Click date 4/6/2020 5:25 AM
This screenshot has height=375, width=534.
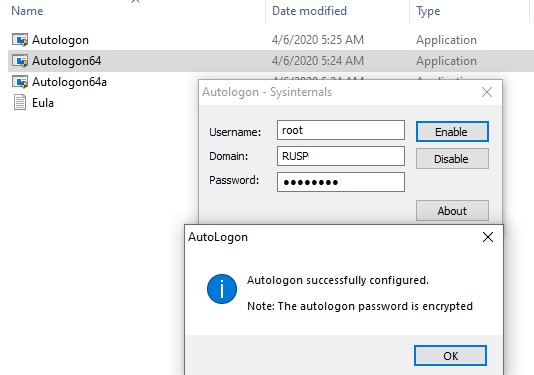[318, 40]
